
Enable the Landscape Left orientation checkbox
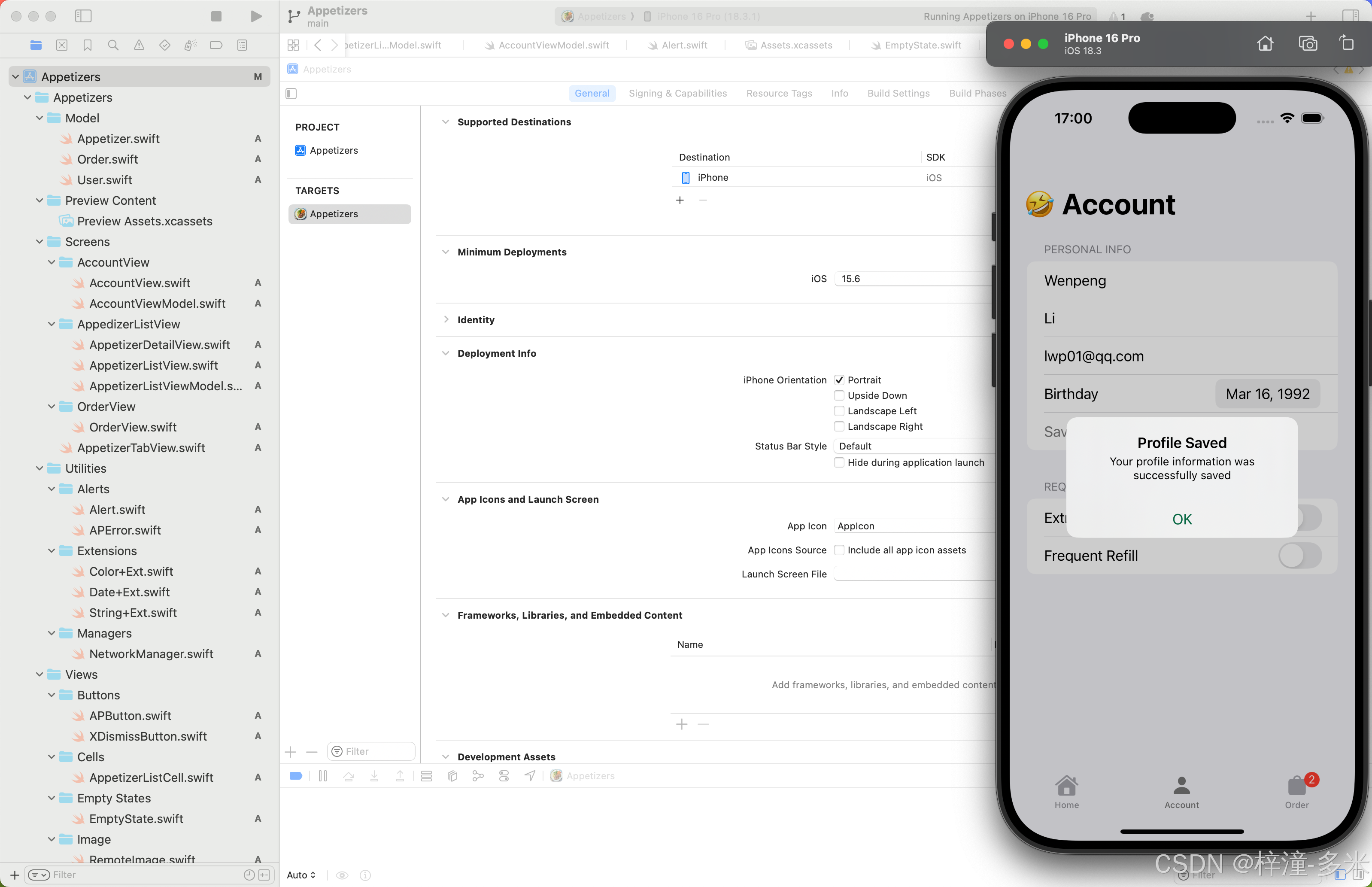click(839, 411)
